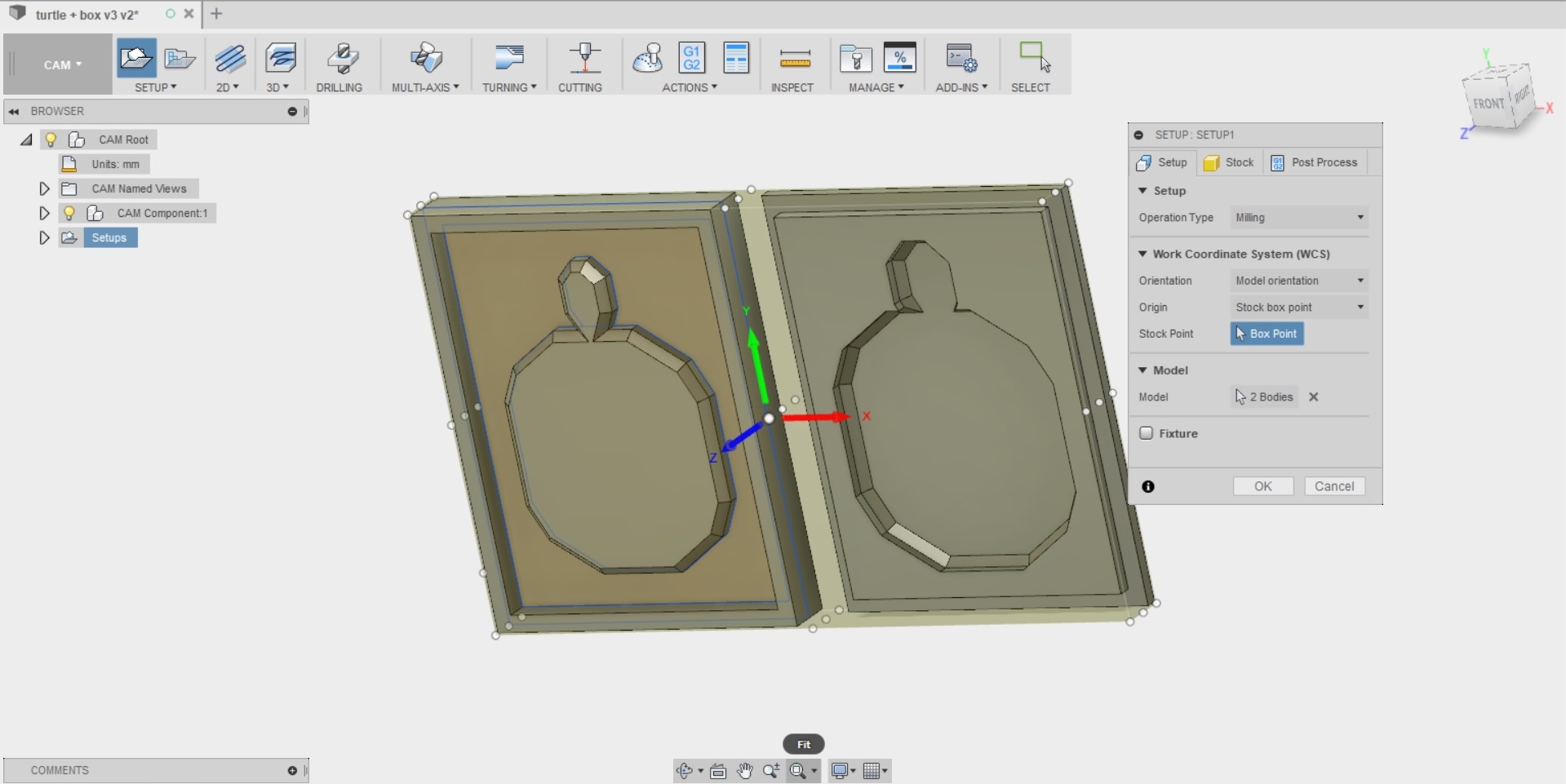Open Display Settings monitor icon
The width and height of the screenshot is (1566, 784).
839,771
